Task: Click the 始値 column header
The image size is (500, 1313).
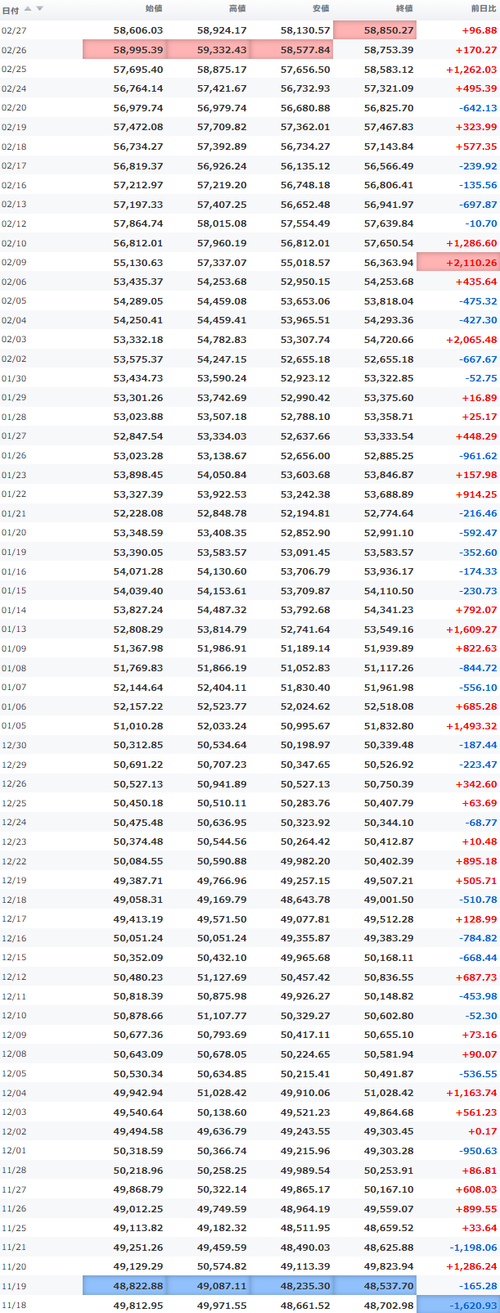Action: click(154, 9)
